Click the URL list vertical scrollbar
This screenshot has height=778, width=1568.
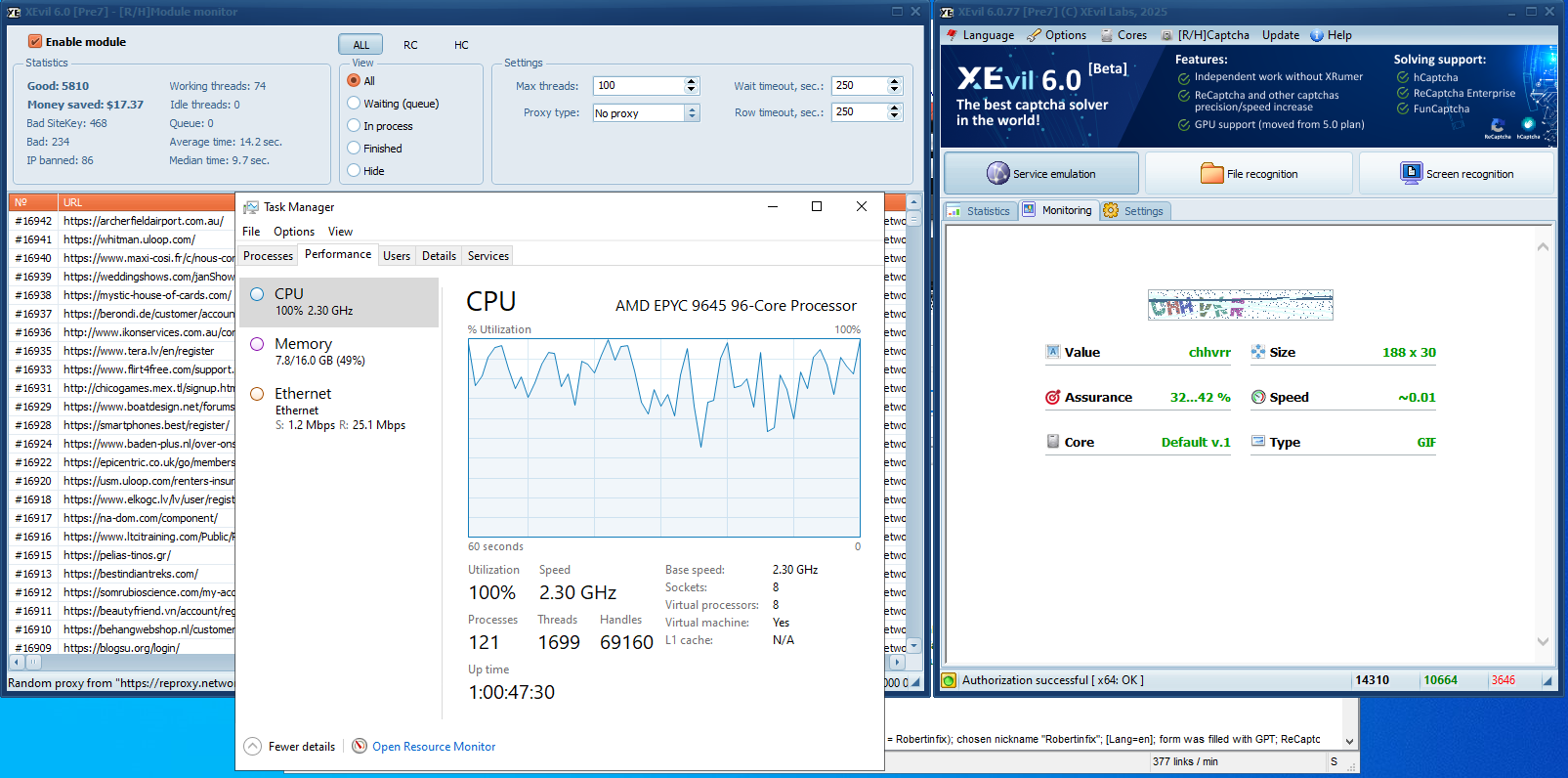(913, 420)
